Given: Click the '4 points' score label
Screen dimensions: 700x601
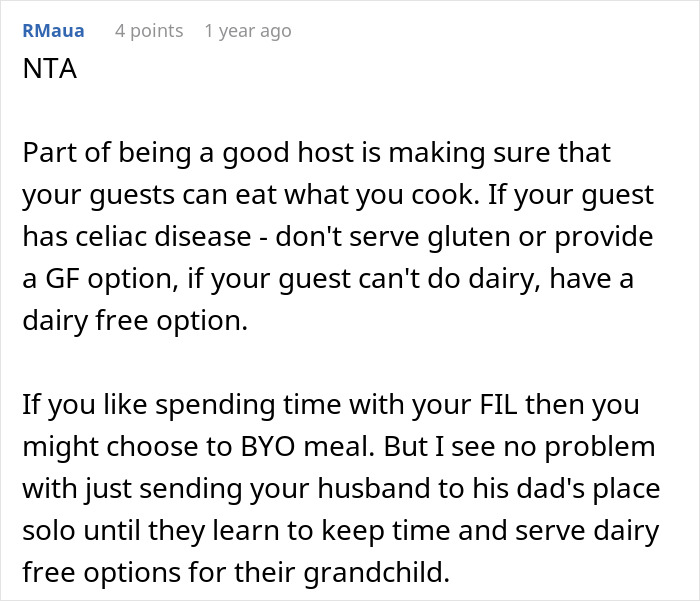Looking at the screenshot, I should [x=149, y=31].
